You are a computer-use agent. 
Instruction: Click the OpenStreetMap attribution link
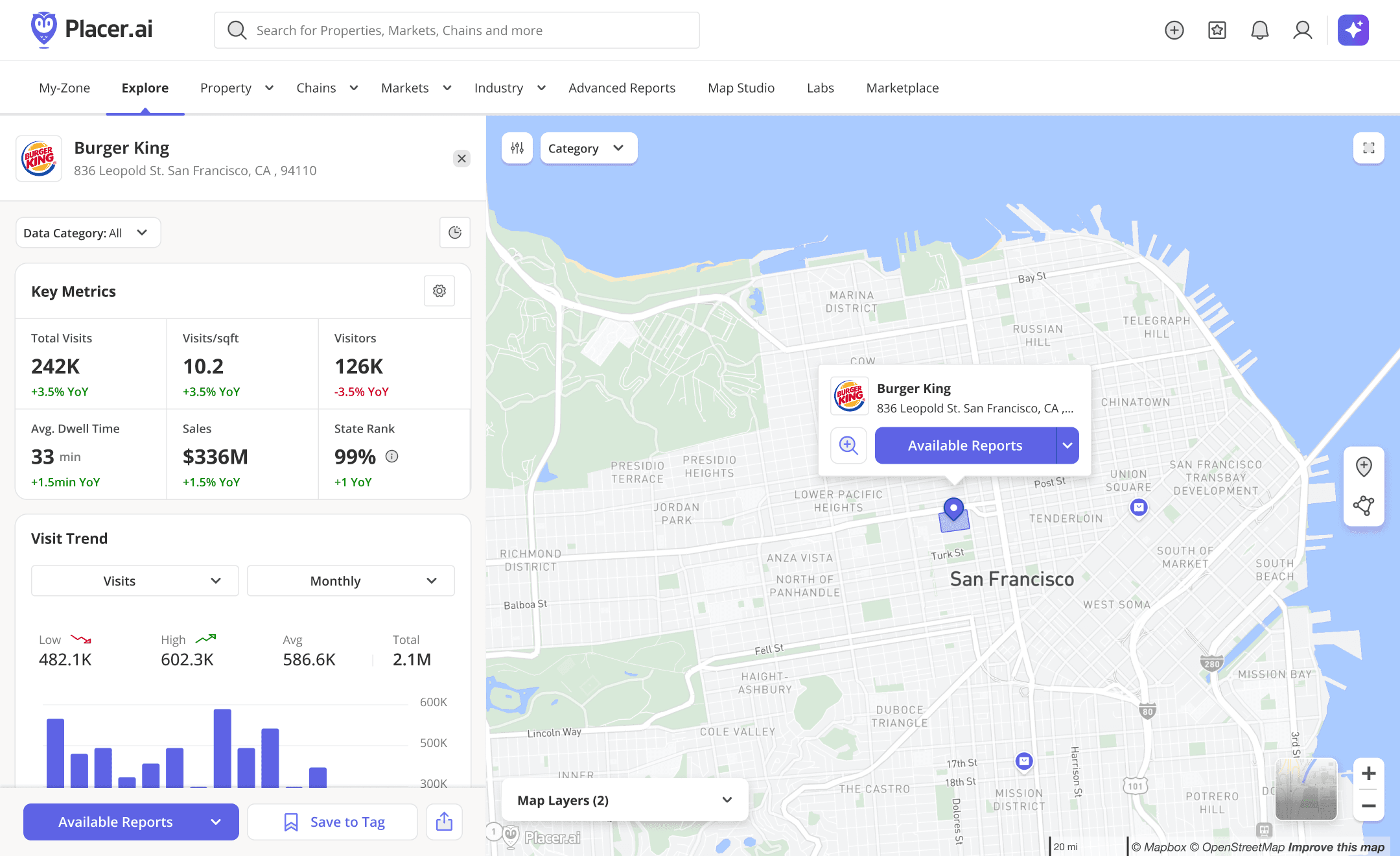(1237, 847)
